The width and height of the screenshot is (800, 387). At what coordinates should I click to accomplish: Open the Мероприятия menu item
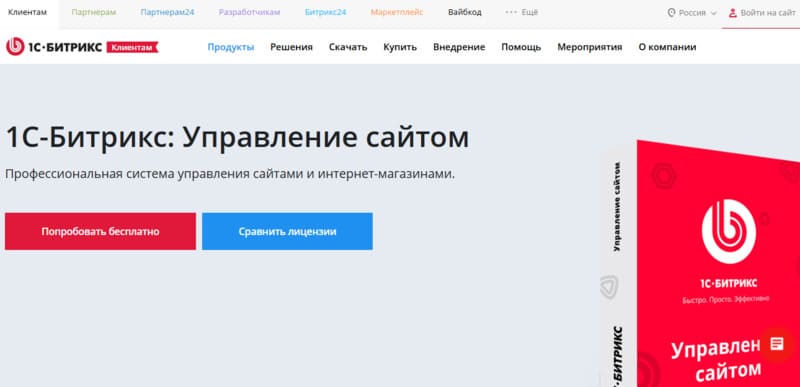[x=590, y=47]
